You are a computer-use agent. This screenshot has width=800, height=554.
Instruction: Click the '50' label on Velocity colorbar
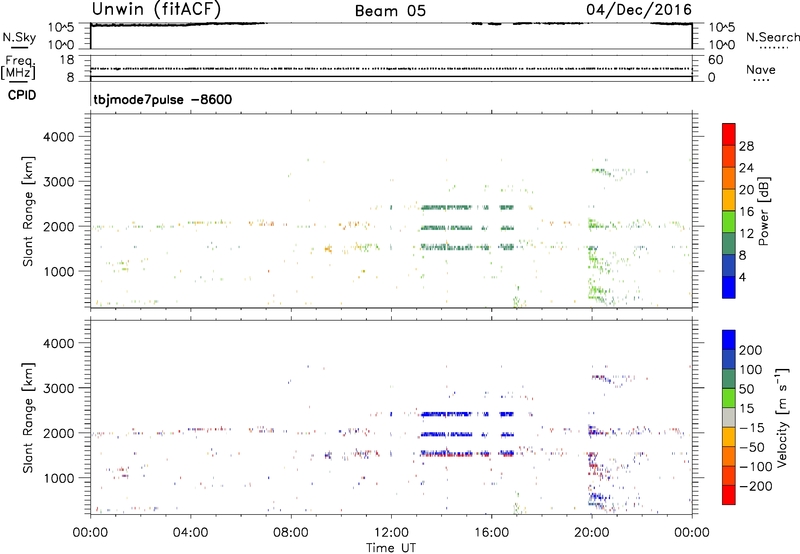pos(746,389)
